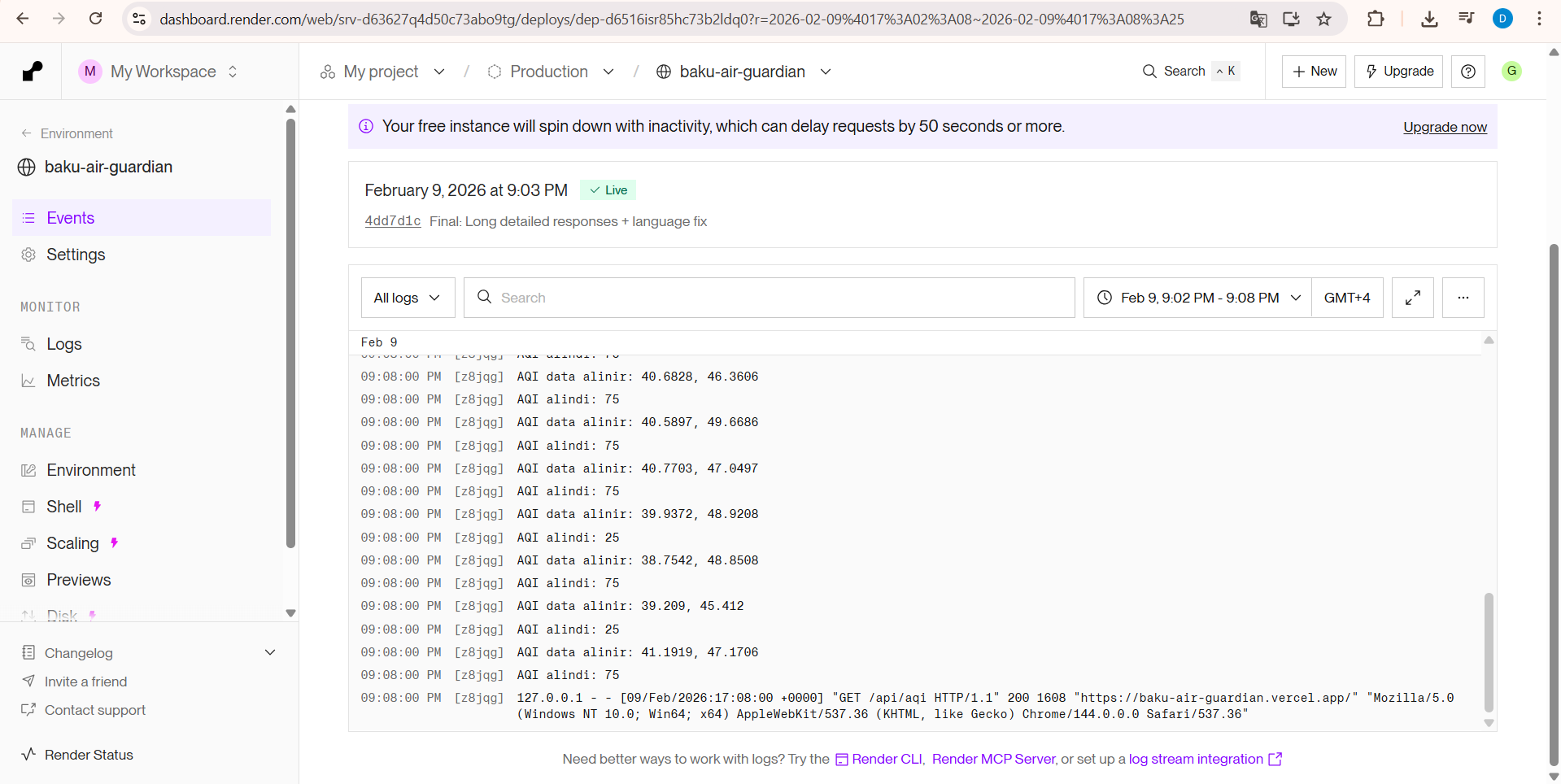1561x784 pixels.
Task: Click the Upgrade now link
Action: tap(1445, 127)
